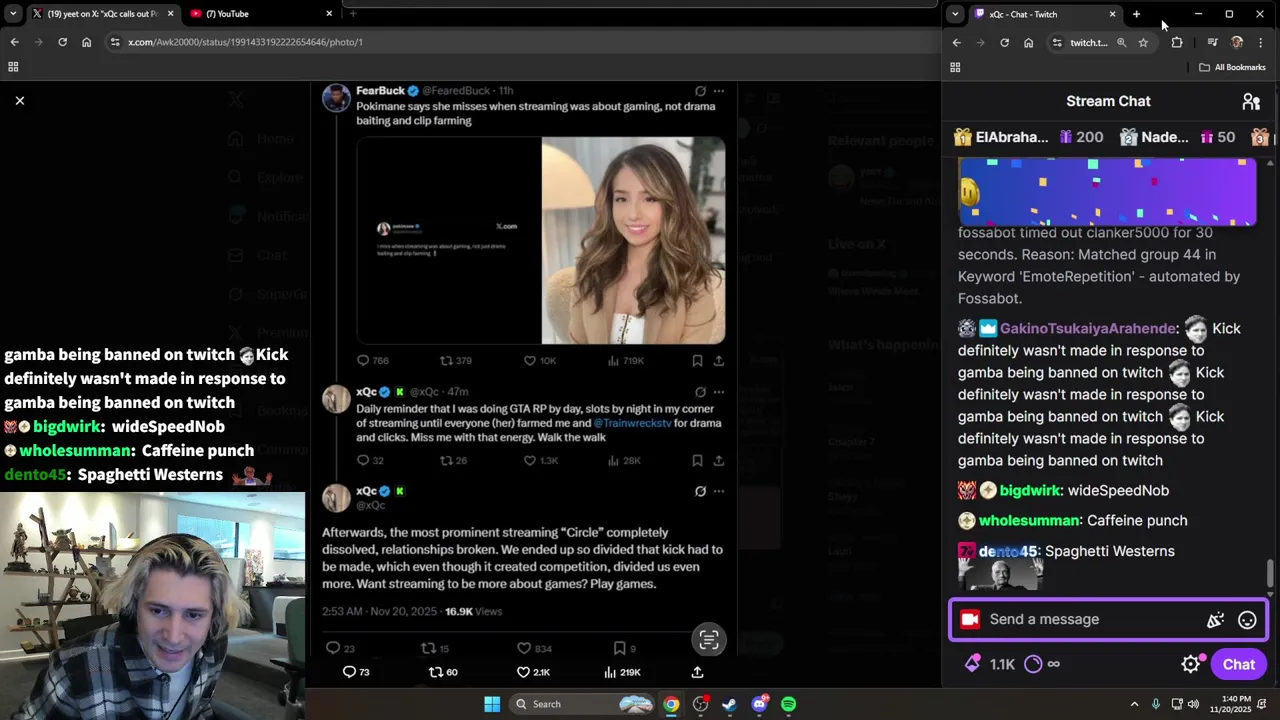Go back in the Twitch window
Screen dimensions: 1280x720
[x=956, y=42]
